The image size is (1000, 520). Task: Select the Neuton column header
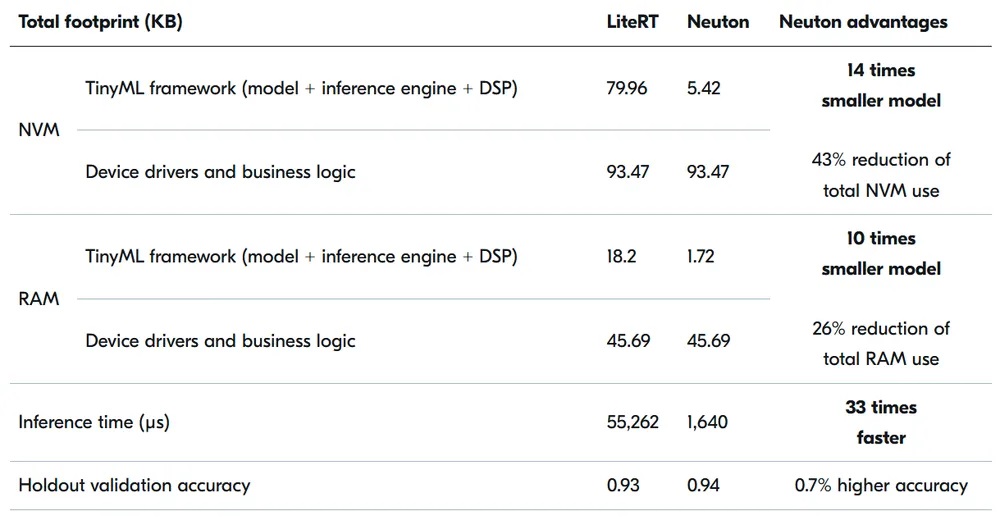pos(718,22)
